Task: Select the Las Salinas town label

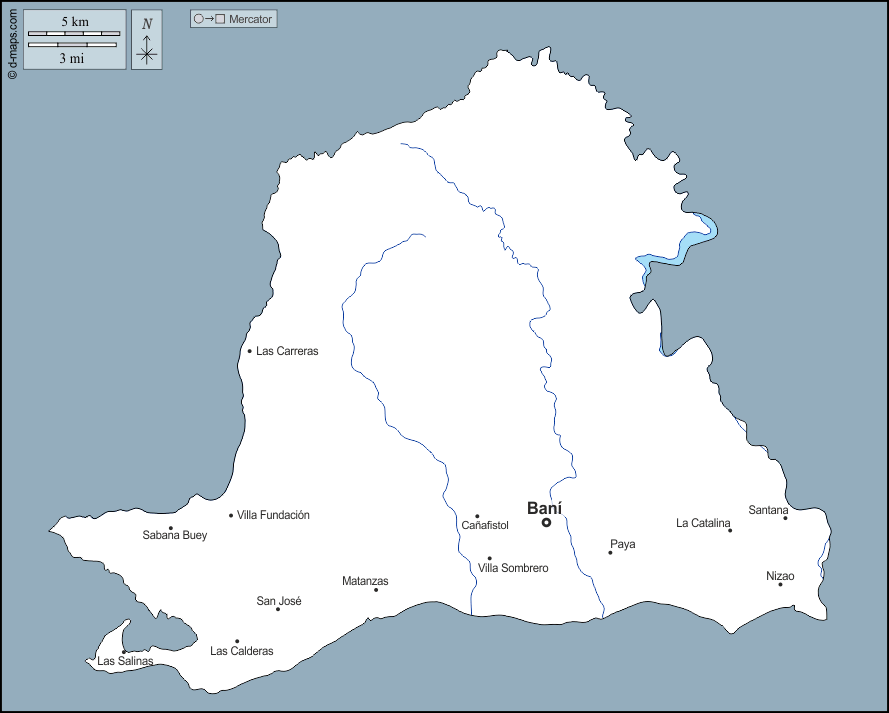Action: pos(125,661)
